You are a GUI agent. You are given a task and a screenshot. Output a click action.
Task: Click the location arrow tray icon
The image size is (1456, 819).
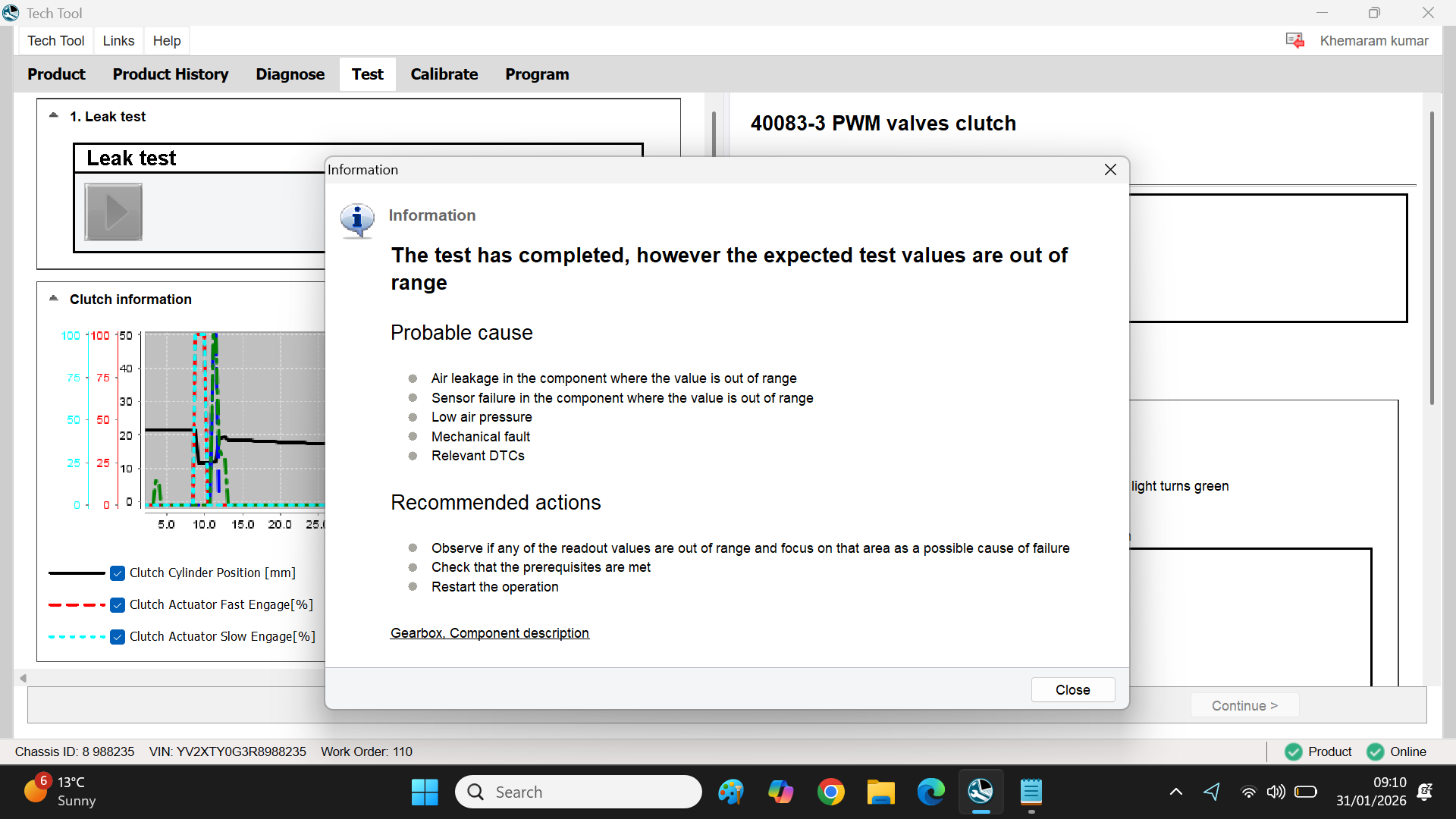tap(1212, 792)
